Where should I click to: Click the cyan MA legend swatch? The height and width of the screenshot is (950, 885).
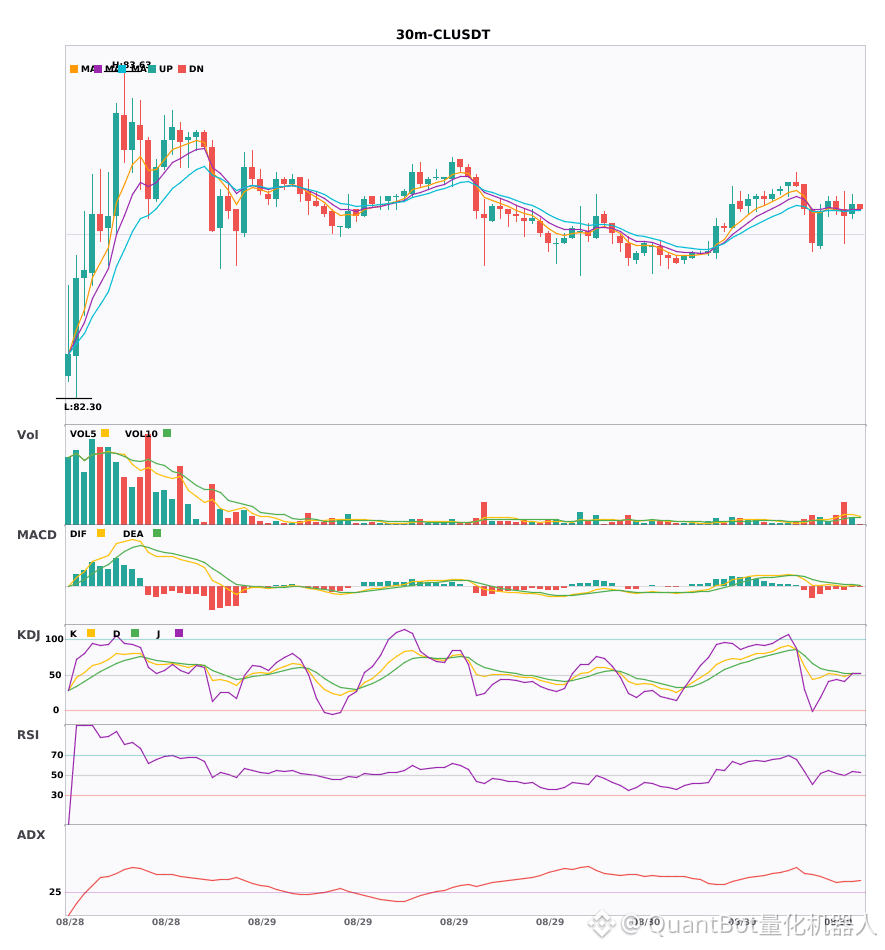(122, 69)
